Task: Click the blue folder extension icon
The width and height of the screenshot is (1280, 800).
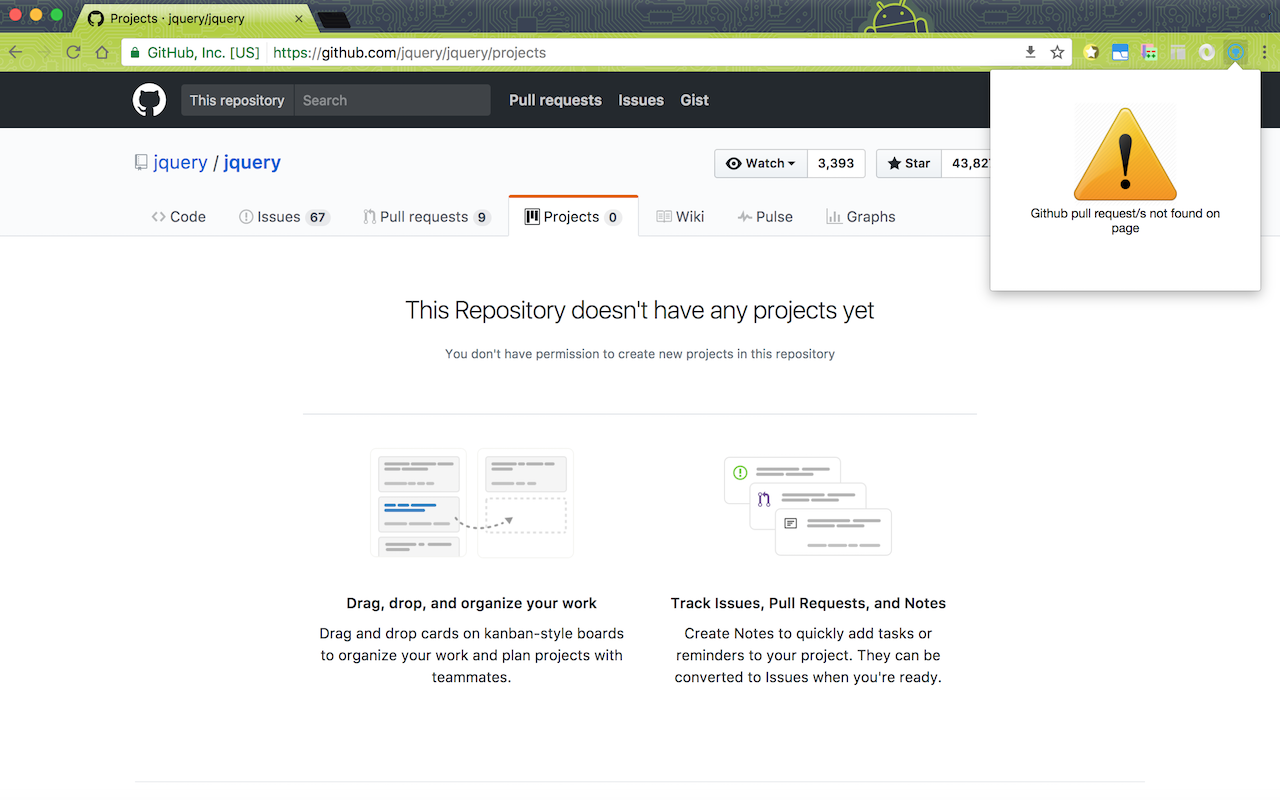Action: pos(1121,52)
